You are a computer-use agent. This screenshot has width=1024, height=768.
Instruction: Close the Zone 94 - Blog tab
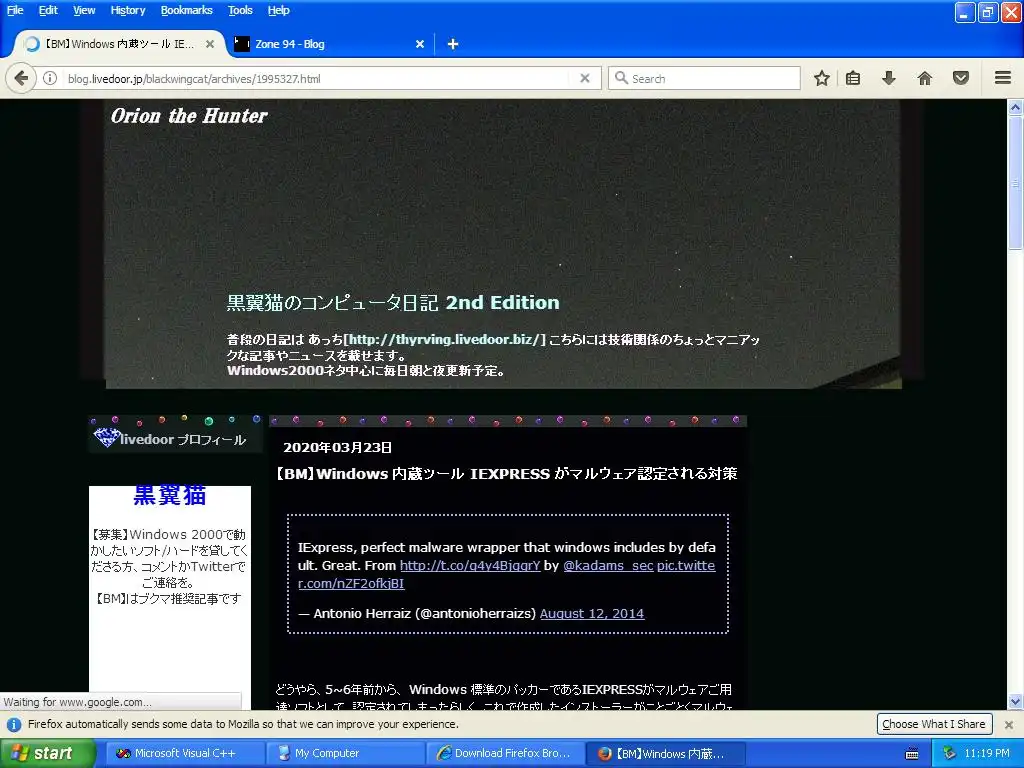pos(420,44)
